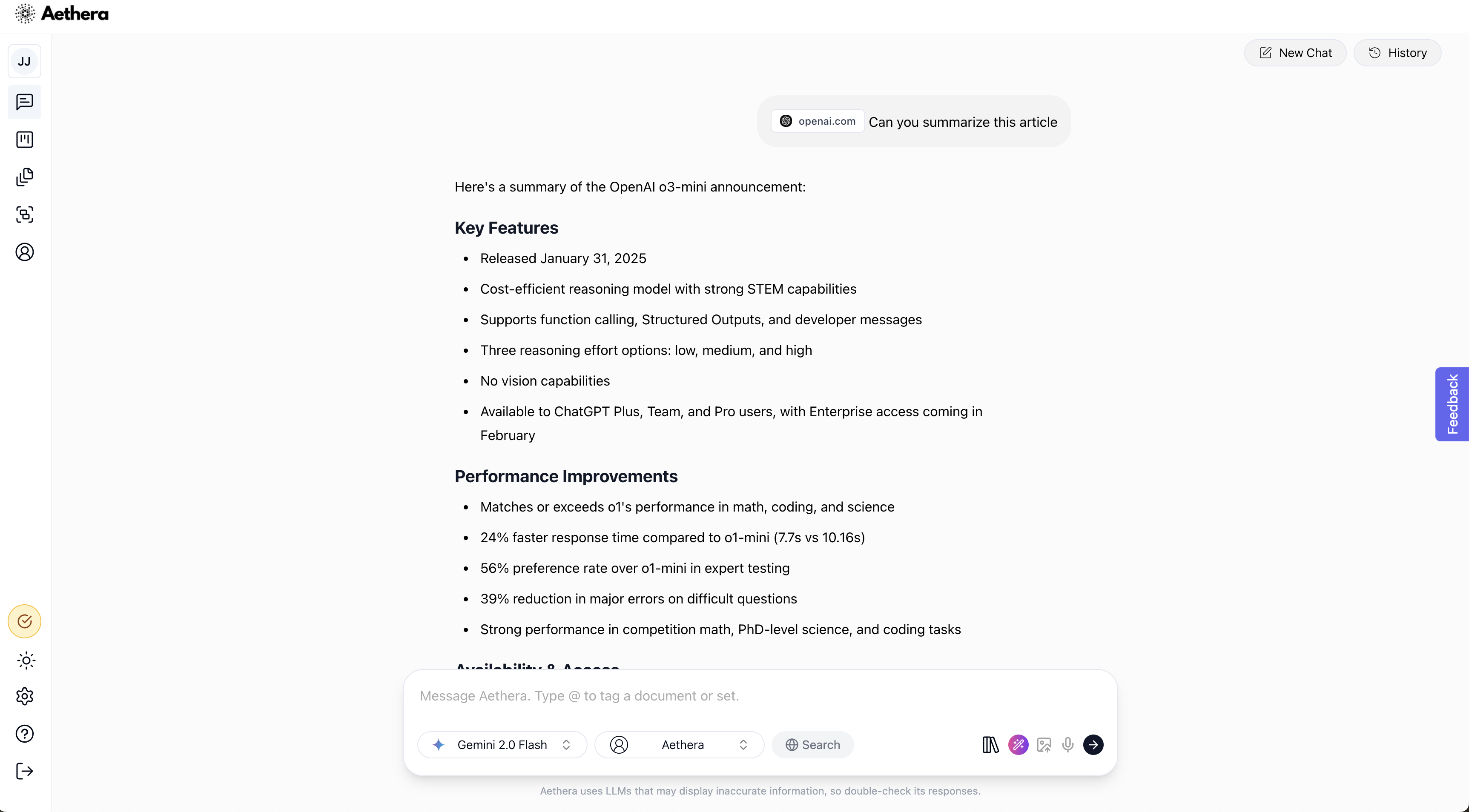Image resolution: width=1469 pixels, height=812 pixels.
Task: Open chat History
Action: pyautogui.click(x=1397, y=53)
